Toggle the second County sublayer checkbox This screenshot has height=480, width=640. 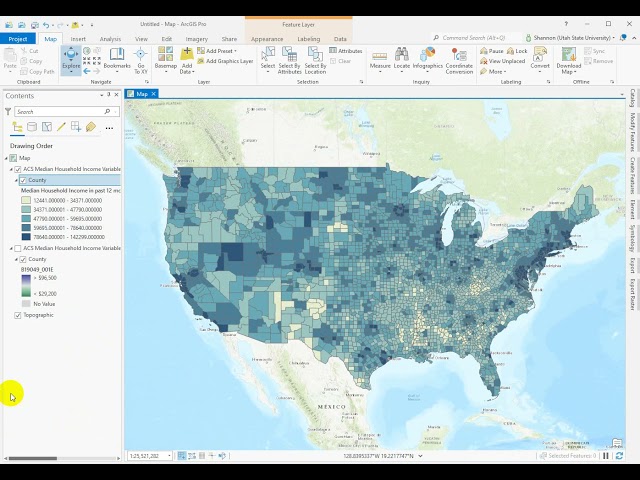(23, 259)
